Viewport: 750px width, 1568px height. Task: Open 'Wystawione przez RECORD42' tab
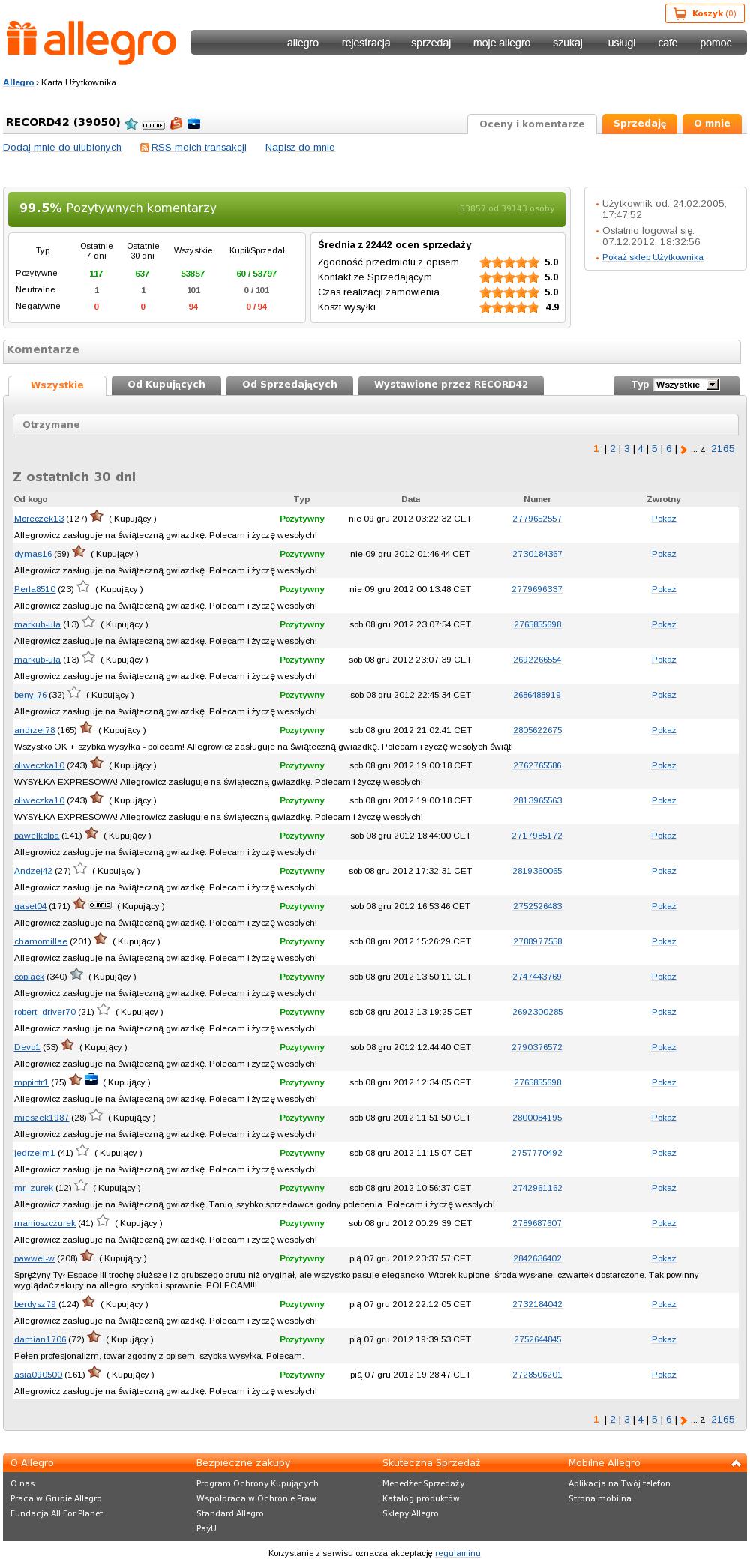tap(451, 385)
